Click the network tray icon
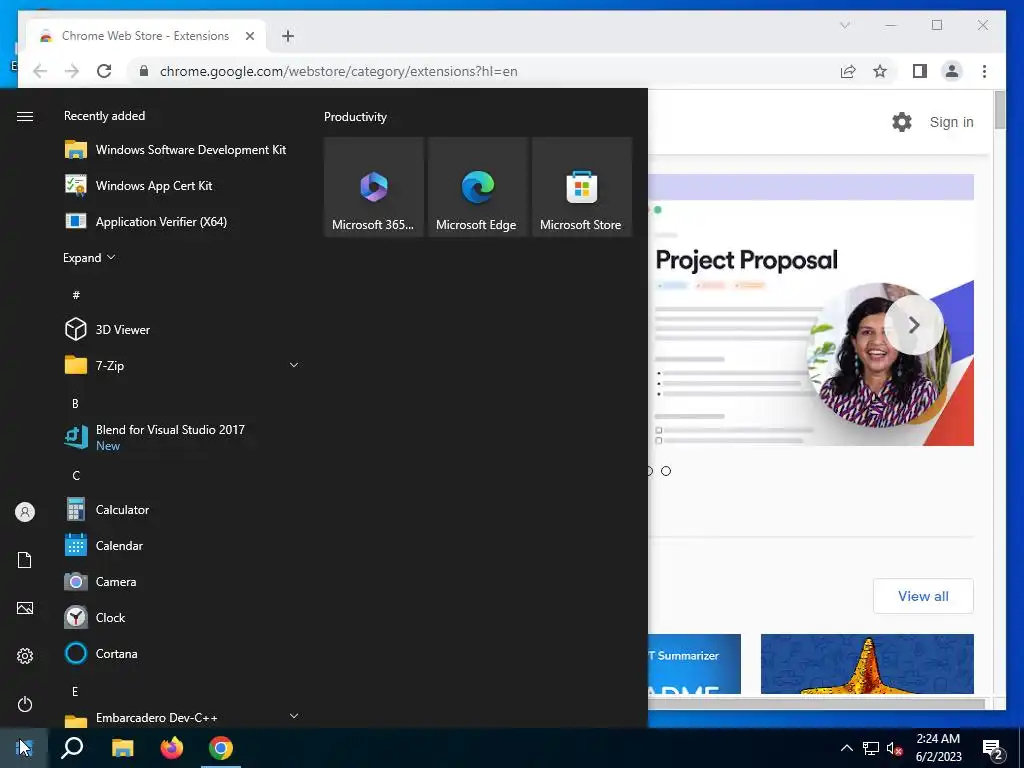The width and height of the screenshot is (1024, 768). point(871,748)
